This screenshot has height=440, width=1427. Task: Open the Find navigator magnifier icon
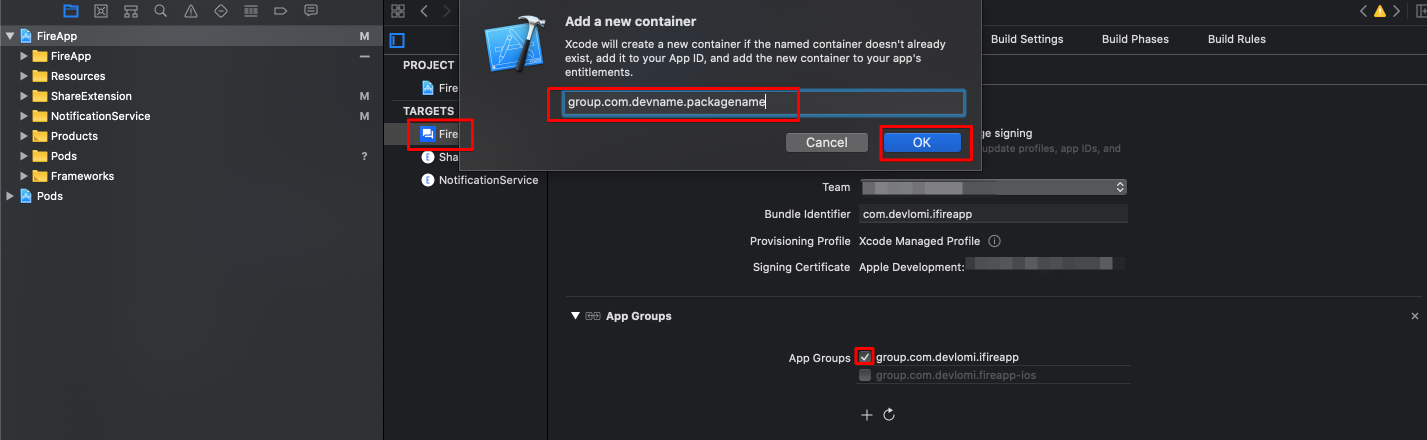pyautogui.click(x=161, y=11)
